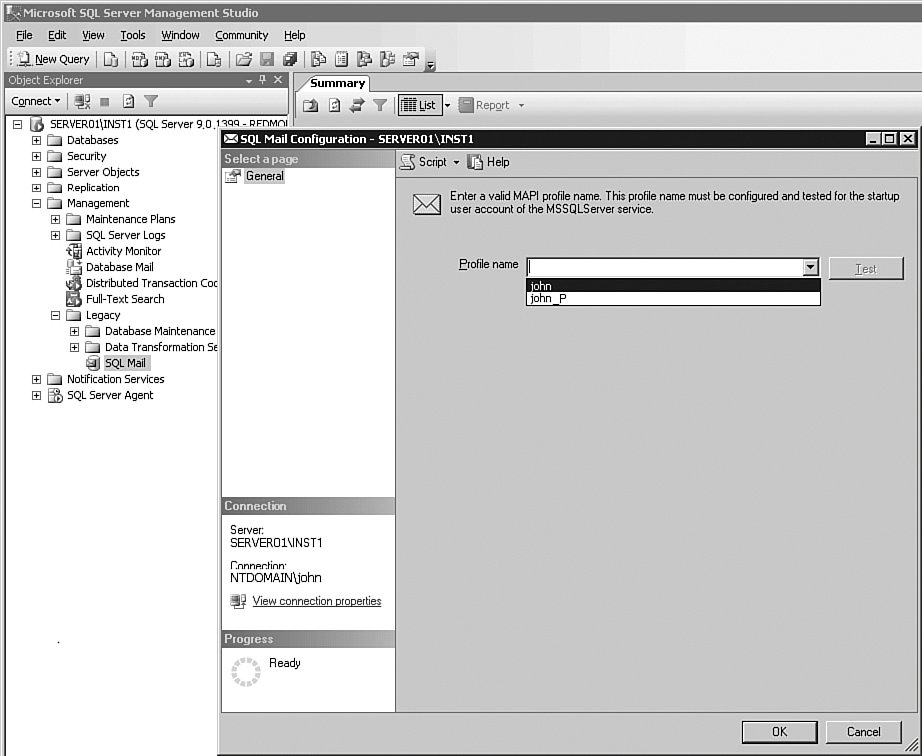Collapse the Legacy folder

point(55,315)
